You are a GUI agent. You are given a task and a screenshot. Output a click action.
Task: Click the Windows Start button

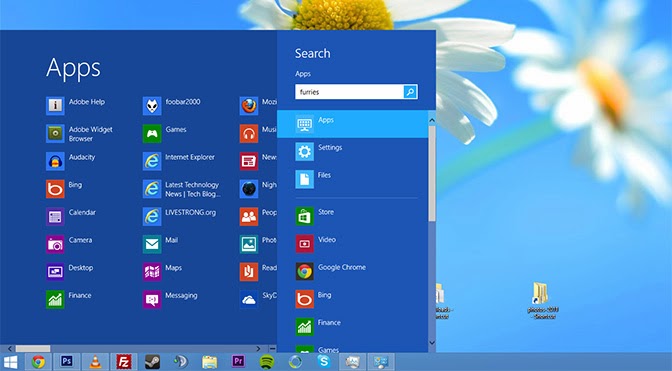pyautogui.click(x=10, y=362)
